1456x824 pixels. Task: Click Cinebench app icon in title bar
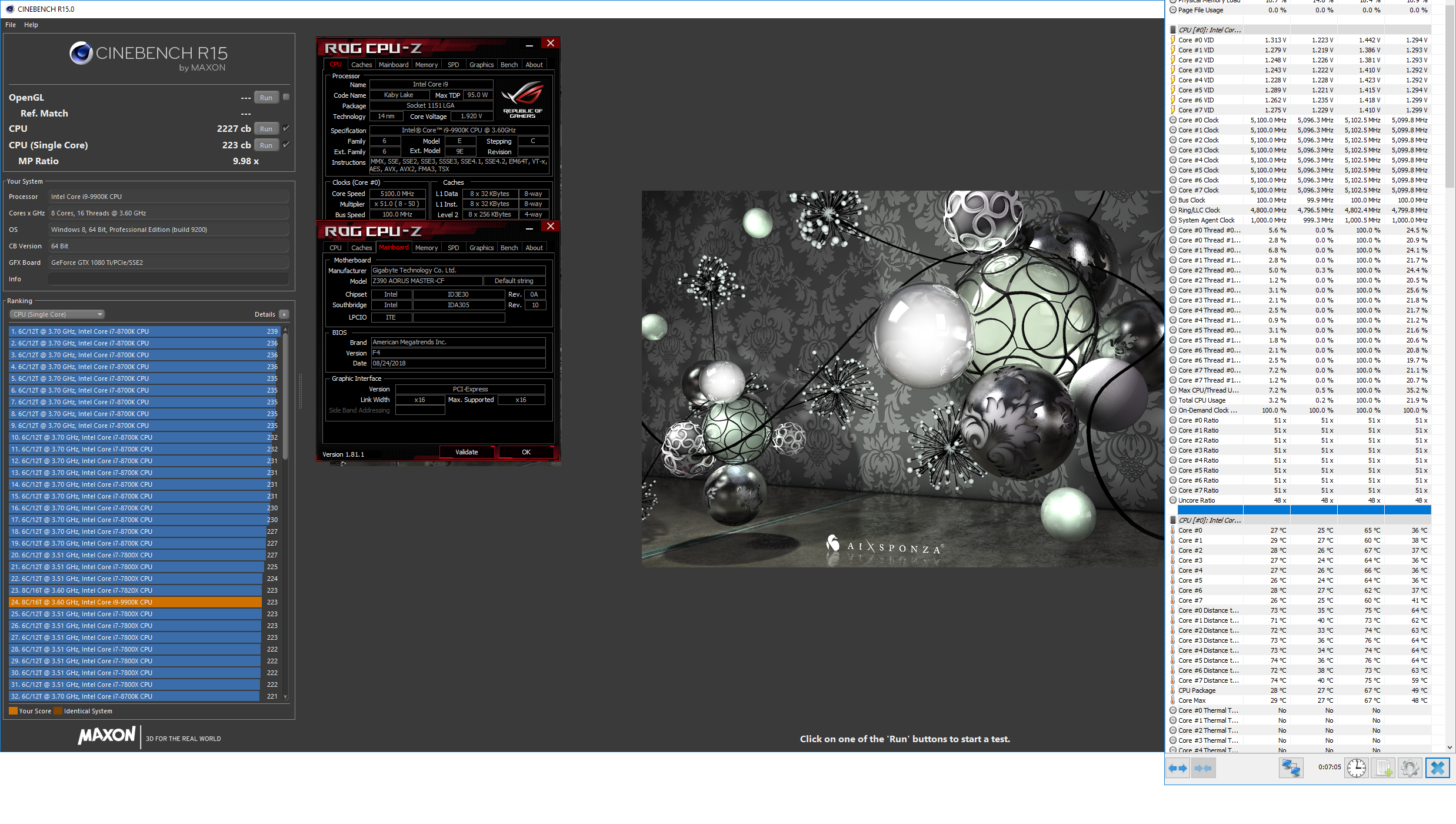[9, 9]
